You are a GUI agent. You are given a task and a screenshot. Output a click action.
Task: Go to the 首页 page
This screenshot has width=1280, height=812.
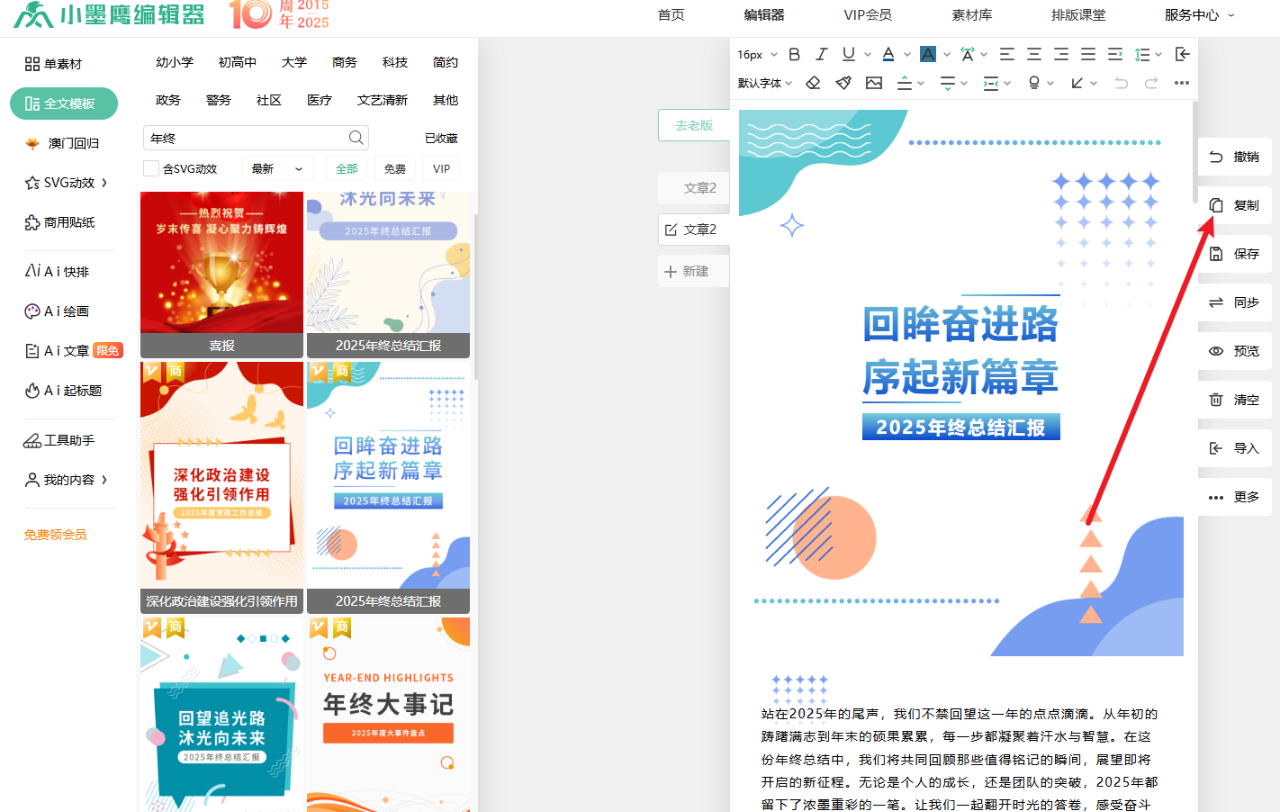point(671,15)
